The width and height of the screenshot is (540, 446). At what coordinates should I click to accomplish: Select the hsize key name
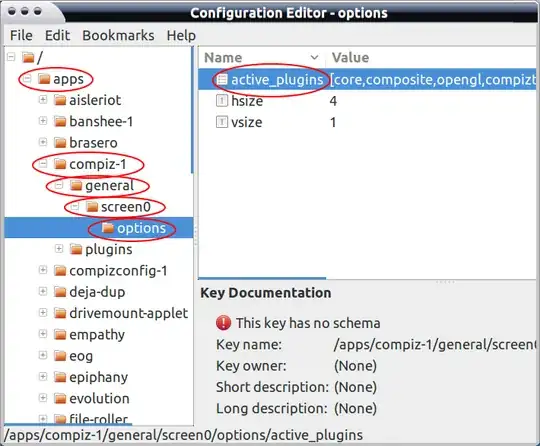(x=247, y=101)
